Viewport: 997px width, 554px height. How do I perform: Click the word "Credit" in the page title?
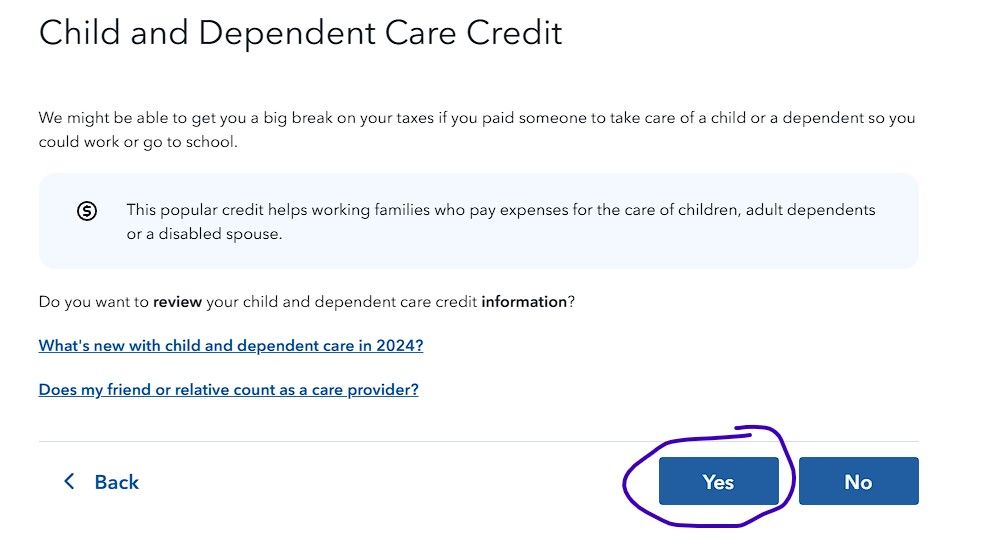pos(514,32)
